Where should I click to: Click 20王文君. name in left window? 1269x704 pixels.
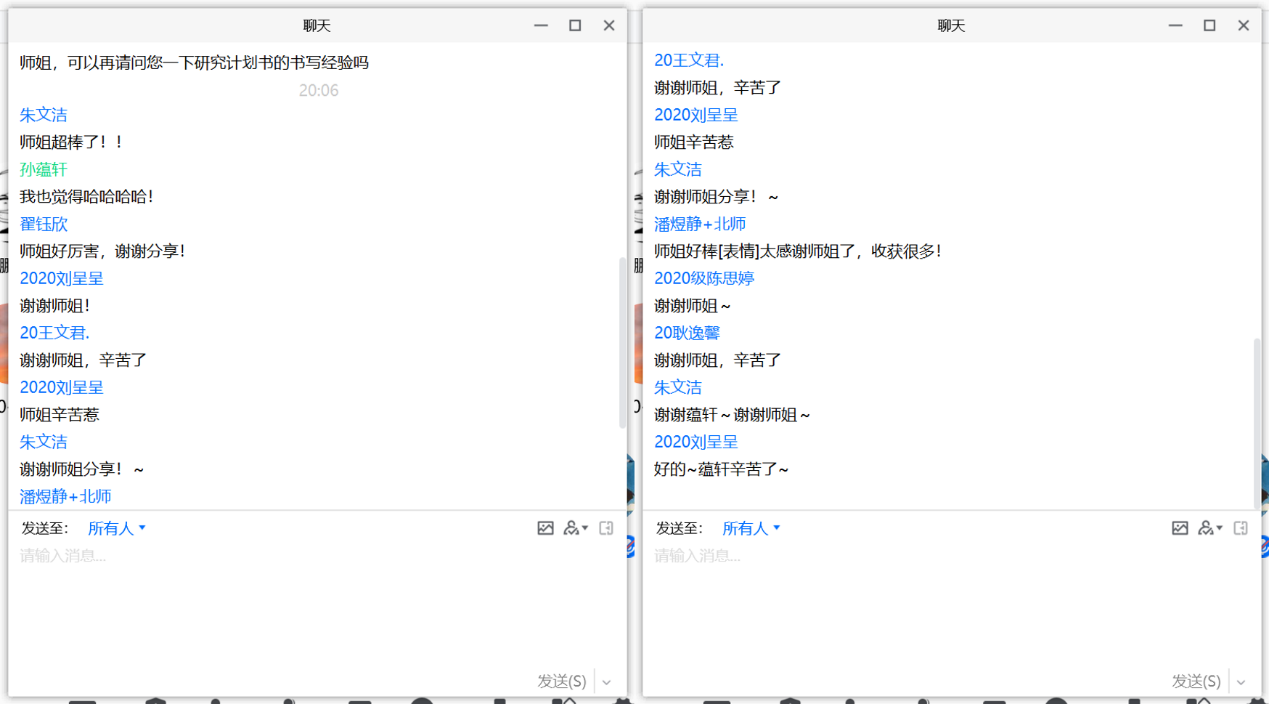tap(55, 333)
